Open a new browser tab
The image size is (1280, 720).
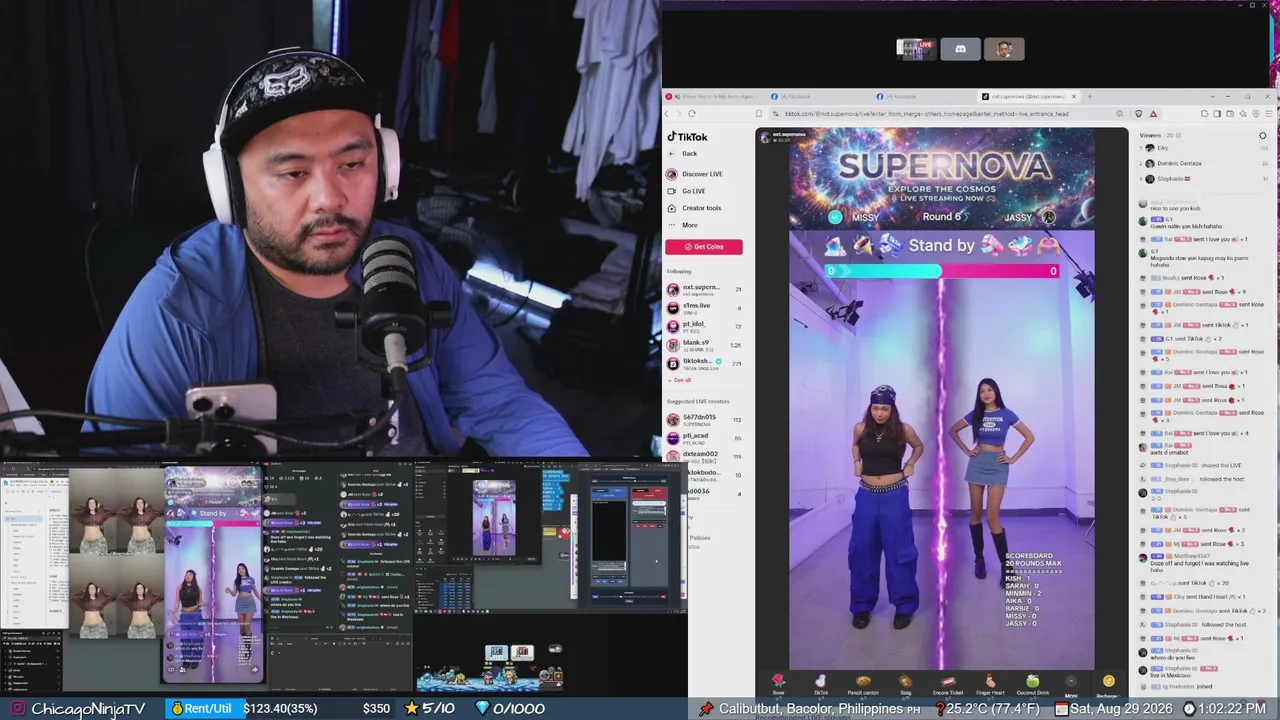click(1089, 96)
